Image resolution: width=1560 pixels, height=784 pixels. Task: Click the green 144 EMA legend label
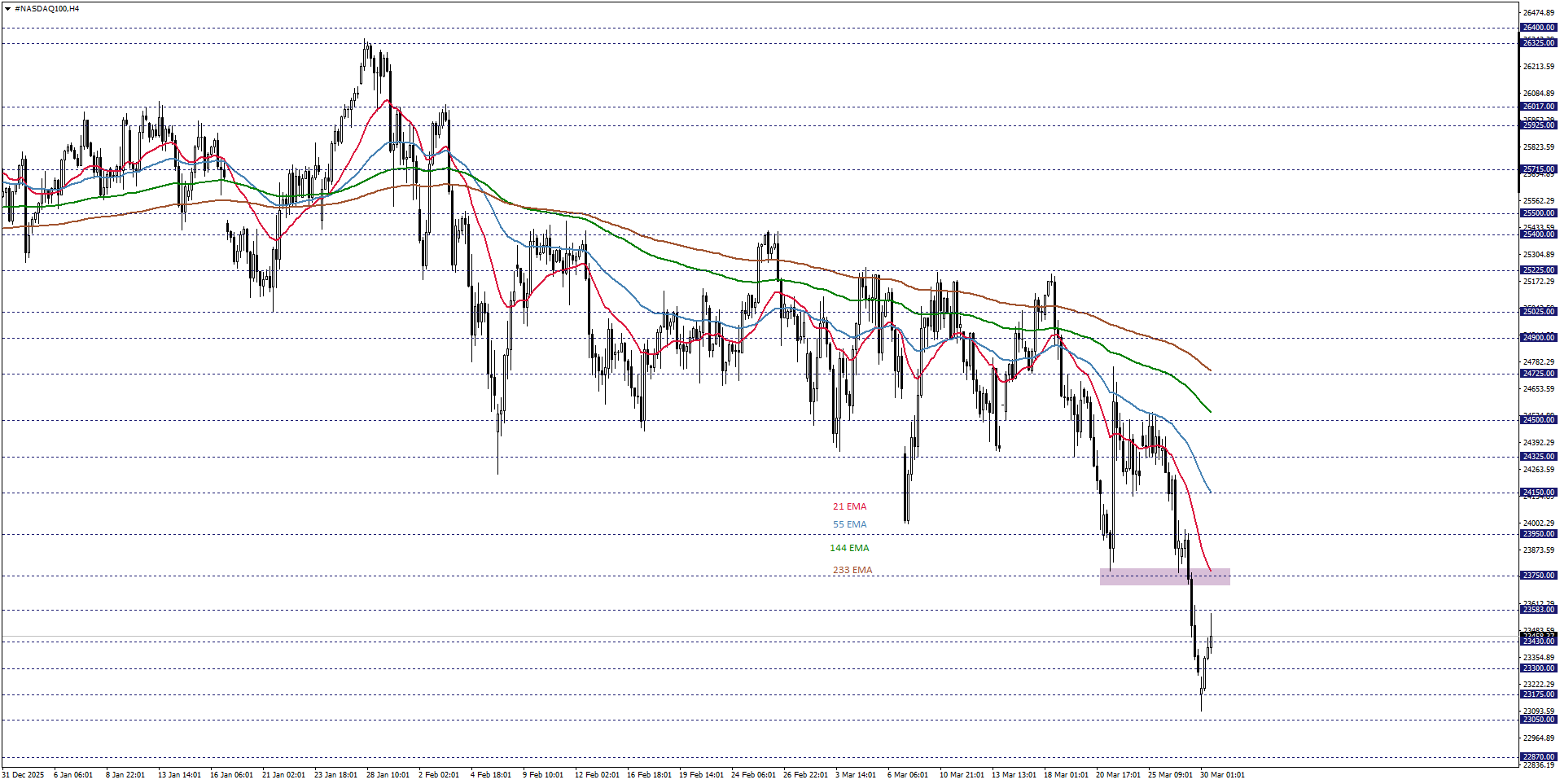849,548
